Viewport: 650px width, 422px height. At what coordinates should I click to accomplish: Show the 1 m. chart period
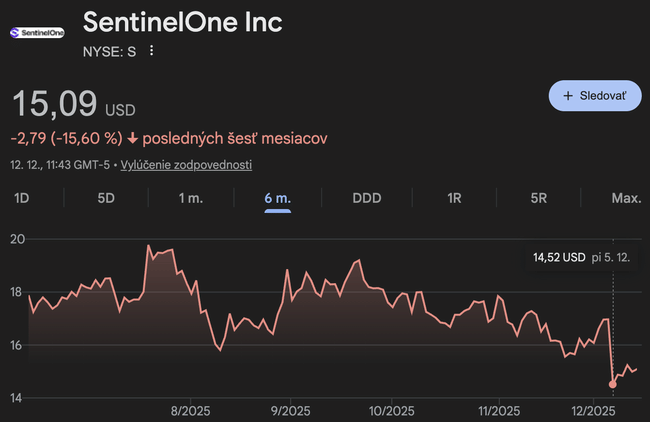pyautogui.click(x=191, y=198)
